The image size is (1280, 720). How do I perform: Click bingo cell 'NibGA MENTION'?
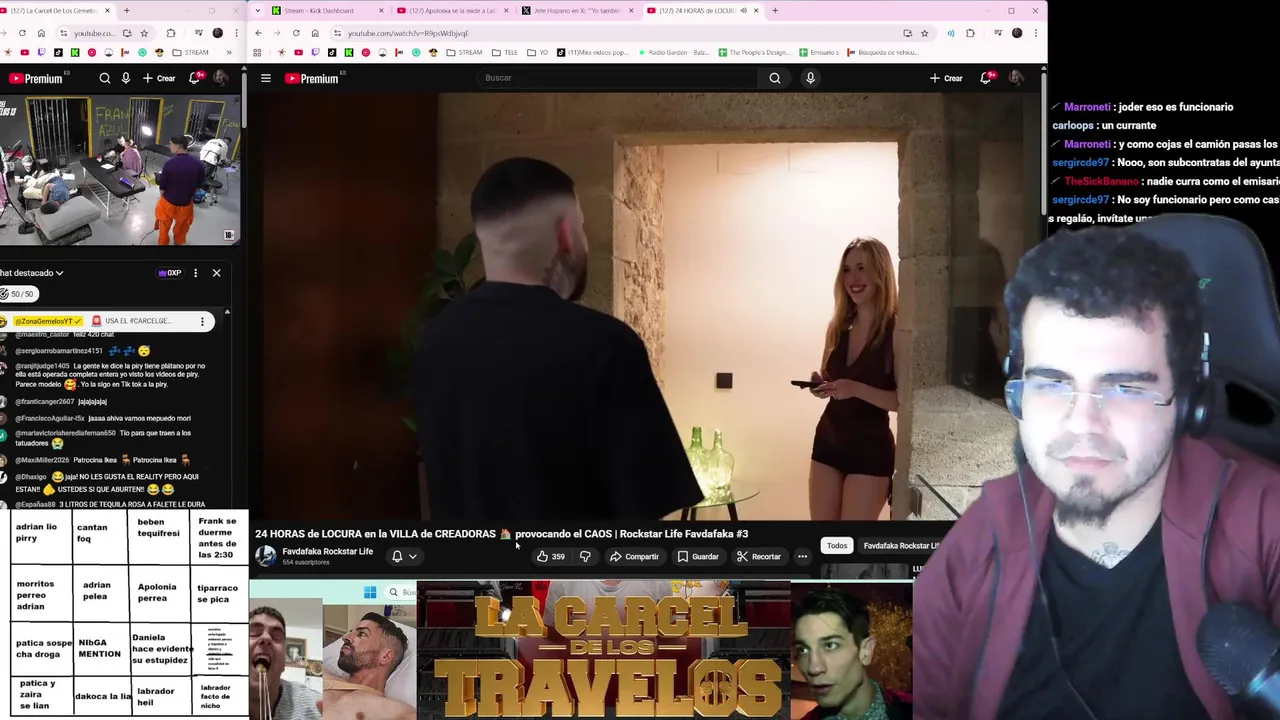[99, 648]
